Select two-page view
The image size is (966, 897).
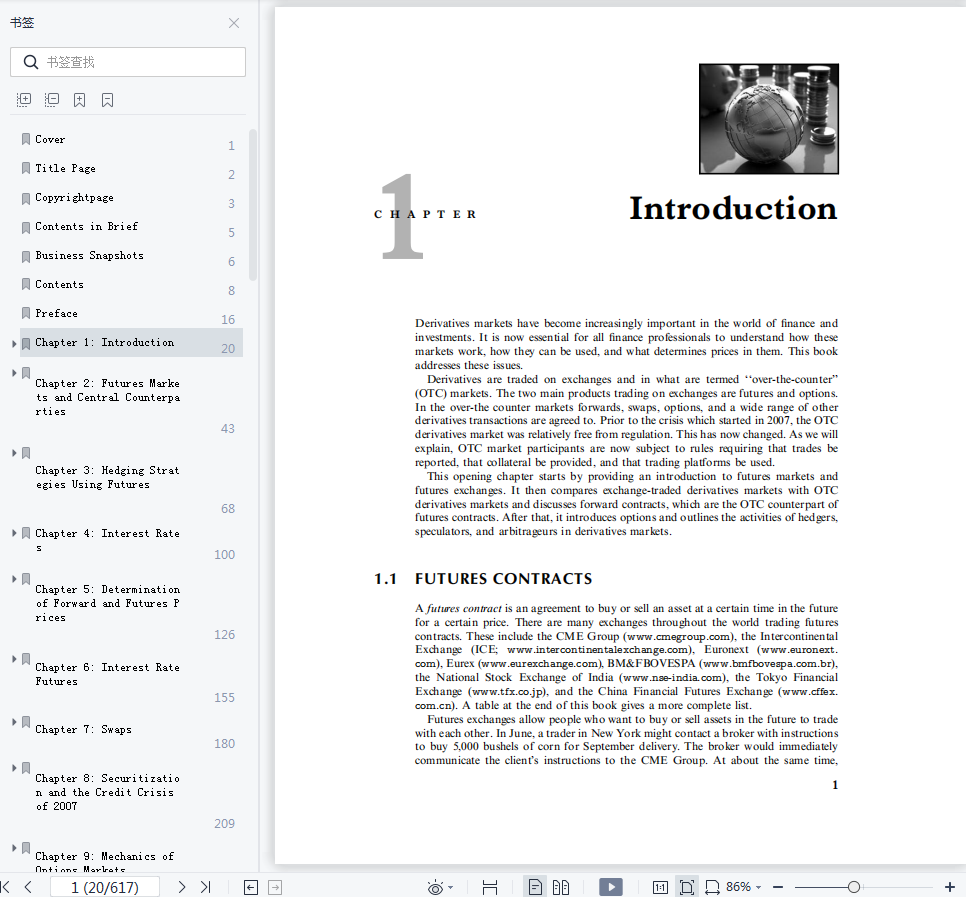[x=561, y=887]
